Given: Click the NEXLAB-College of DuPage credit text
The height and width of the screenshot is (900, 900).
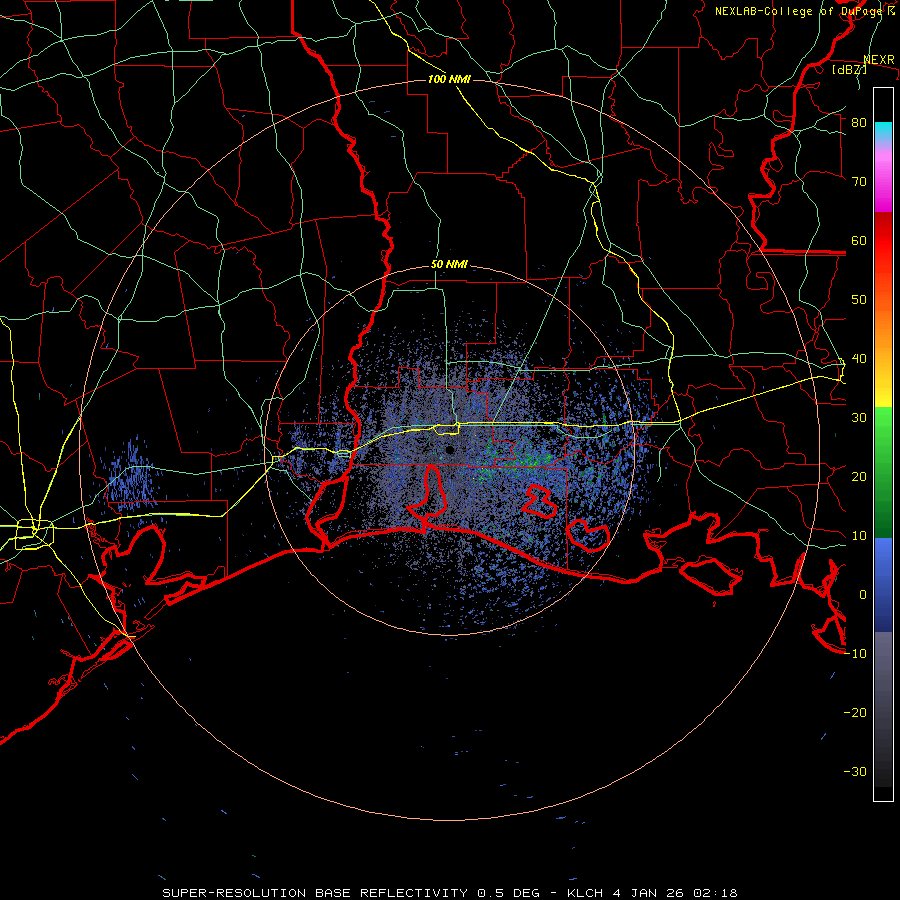Looking at the screenshot, I should [805, 11].
